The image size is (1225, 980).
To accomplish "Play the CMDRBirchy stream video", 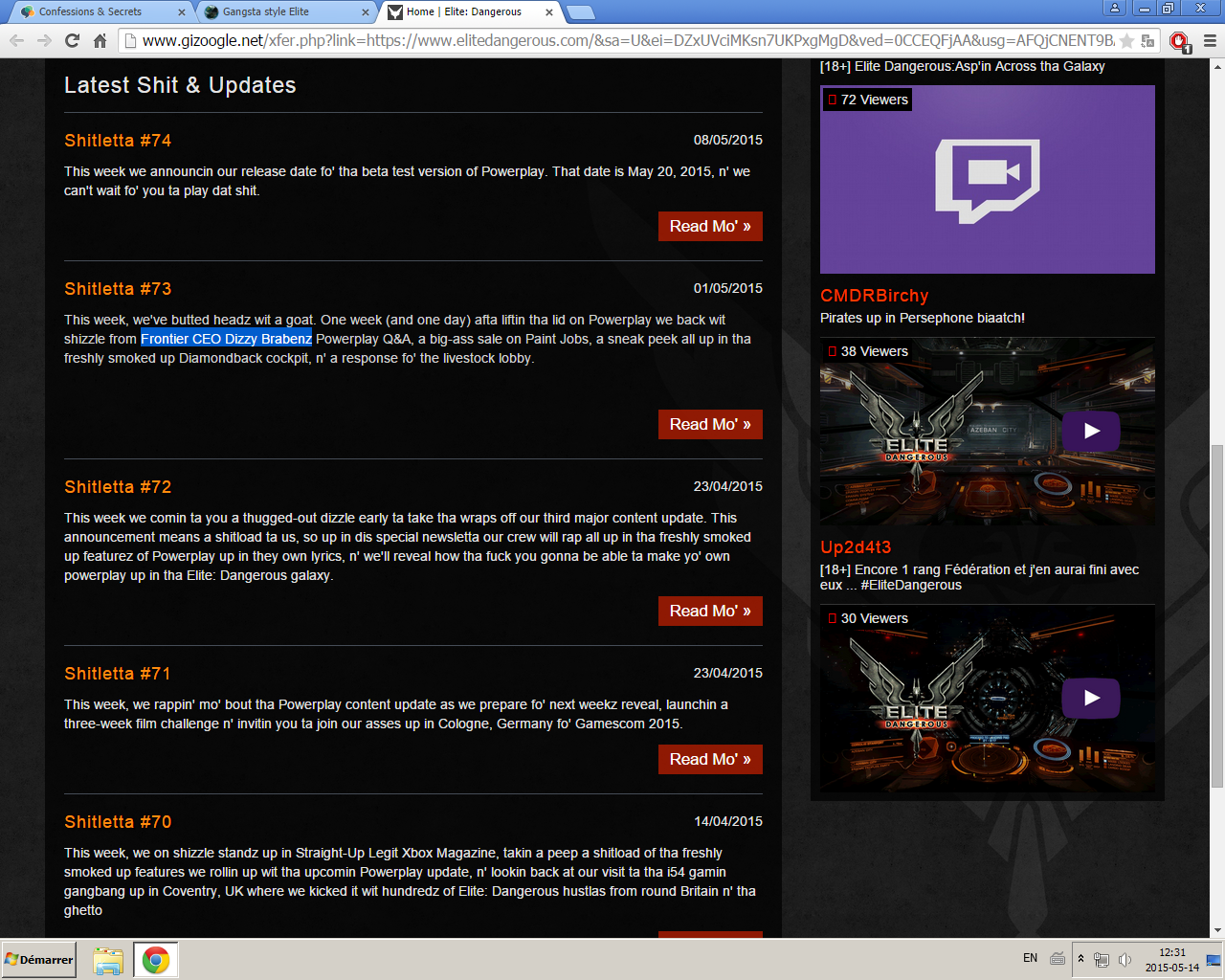I will [1091, 431].
